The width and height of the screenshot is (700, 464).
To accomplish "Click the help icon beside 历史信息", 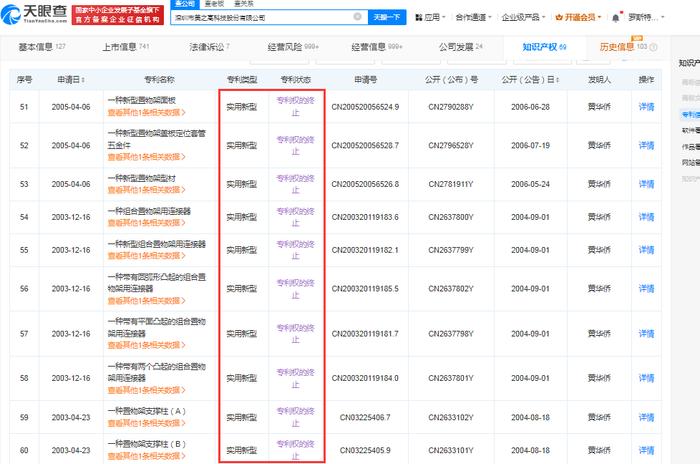I will pyautogui.click(x=654, y=47).
